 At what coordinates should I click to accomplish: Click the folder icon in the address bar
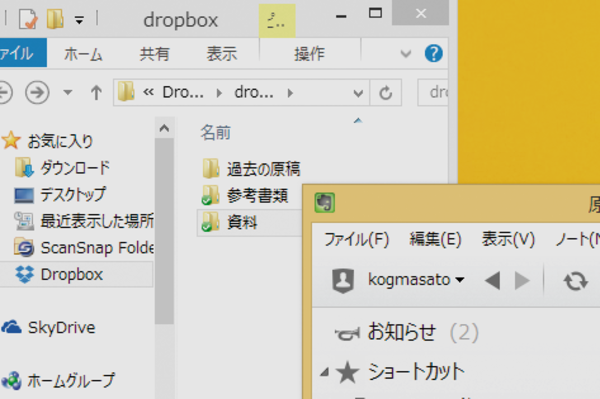click(126, 92)
